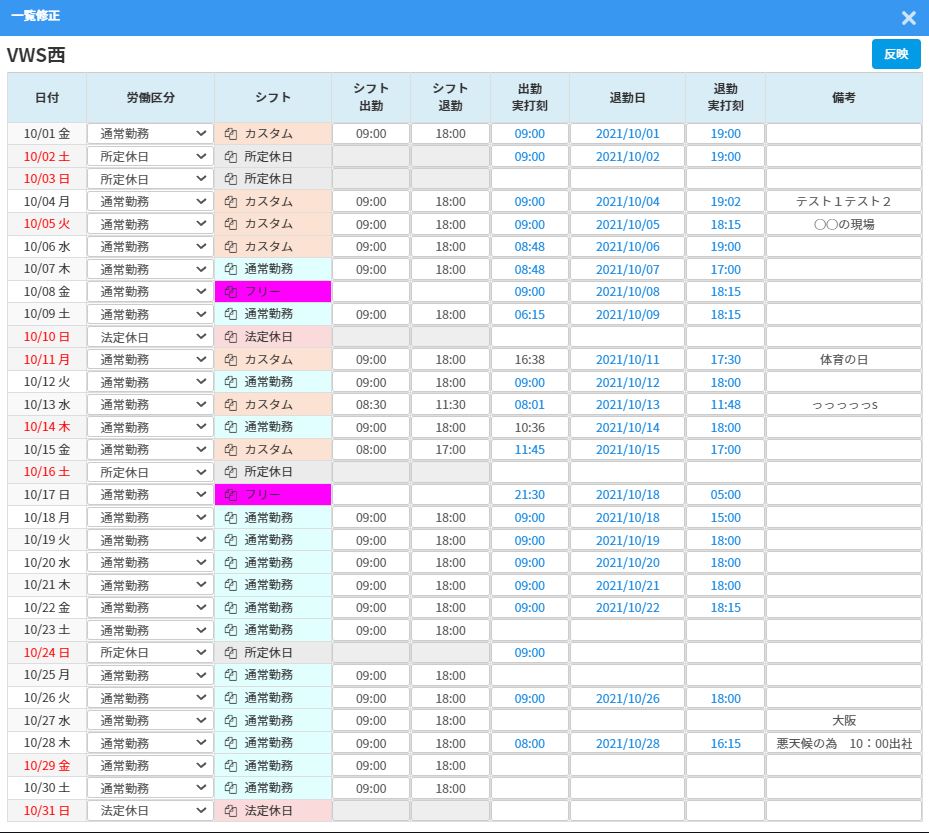Click the shift icon in the 10/10 法定休日 row

pos(231,337)
